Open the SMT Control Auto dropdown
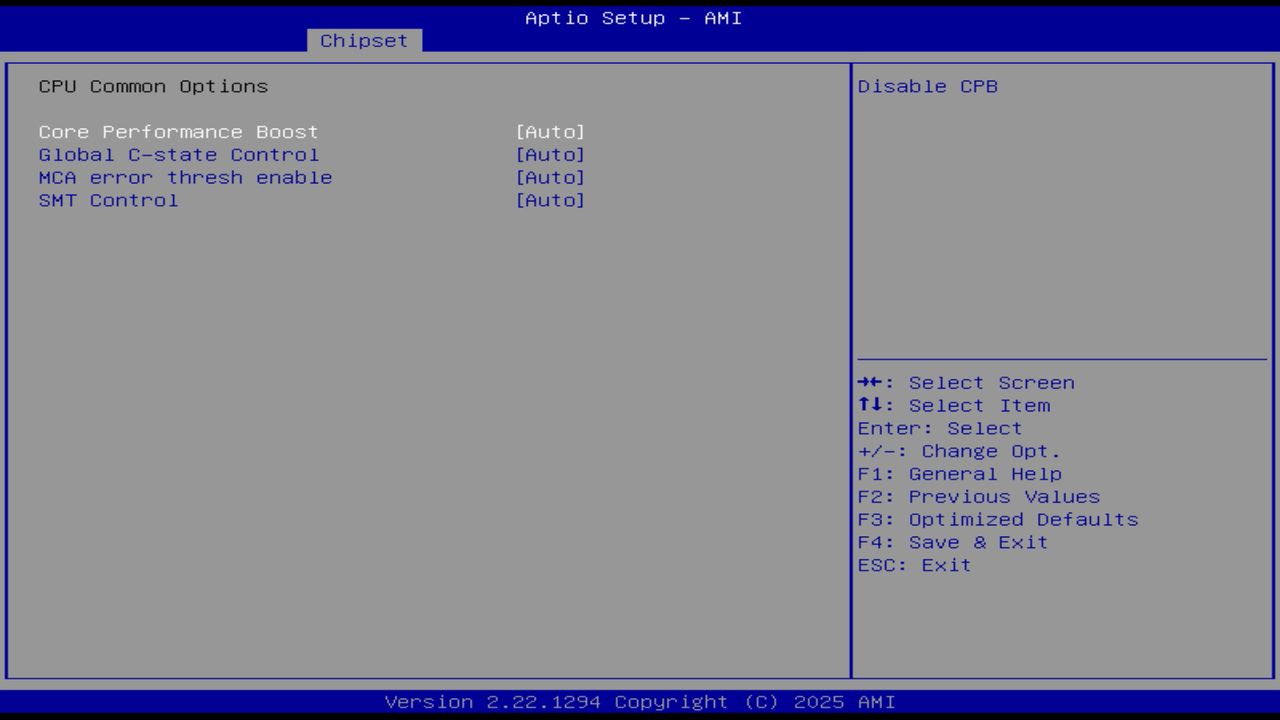 coord(551,200)
